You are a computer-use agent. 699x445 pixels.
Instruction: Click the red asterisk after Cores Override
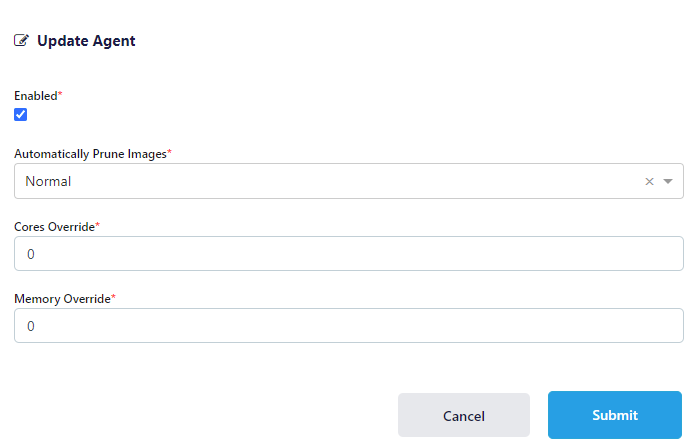(97, 226)
